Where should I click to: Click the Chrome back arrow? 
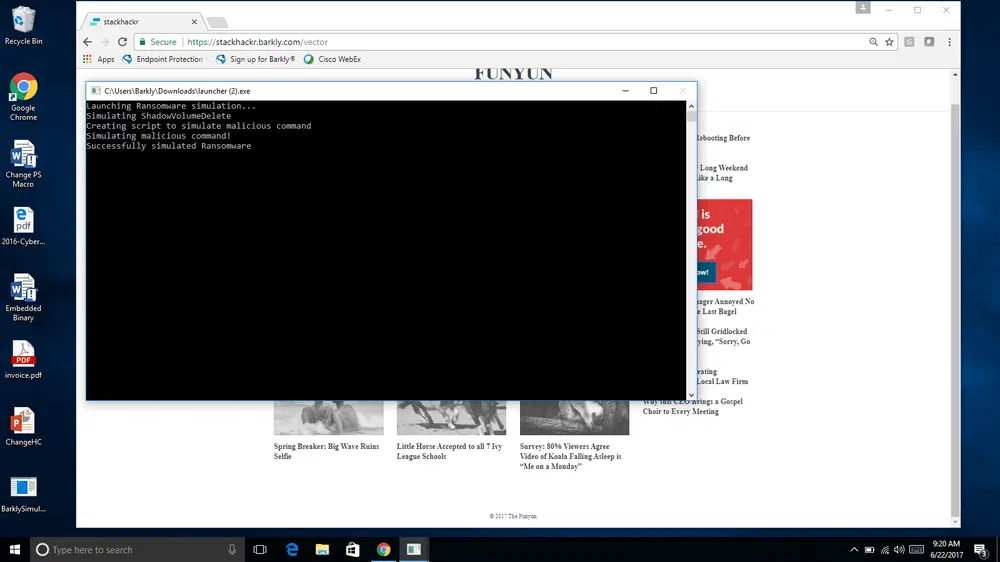88,42
